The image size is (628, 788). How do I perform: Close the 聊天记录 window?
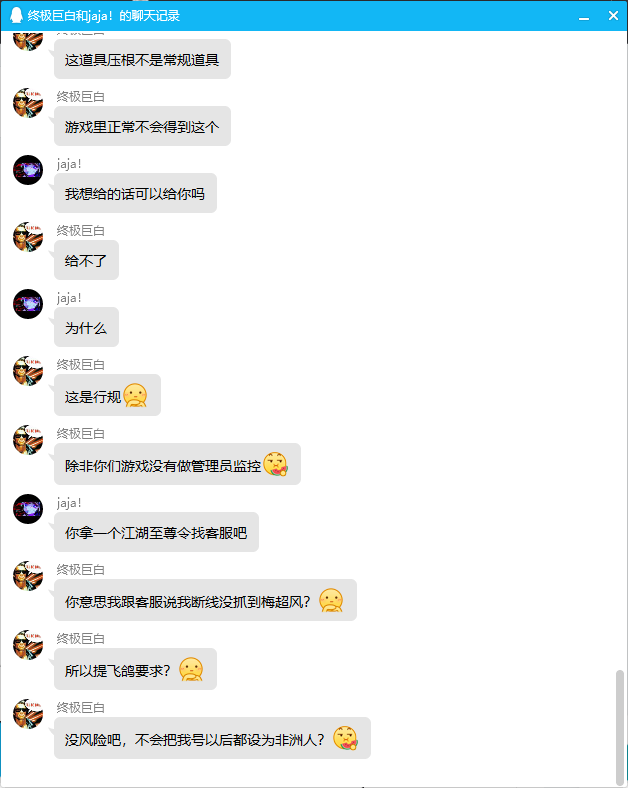[x=613, y=16]
